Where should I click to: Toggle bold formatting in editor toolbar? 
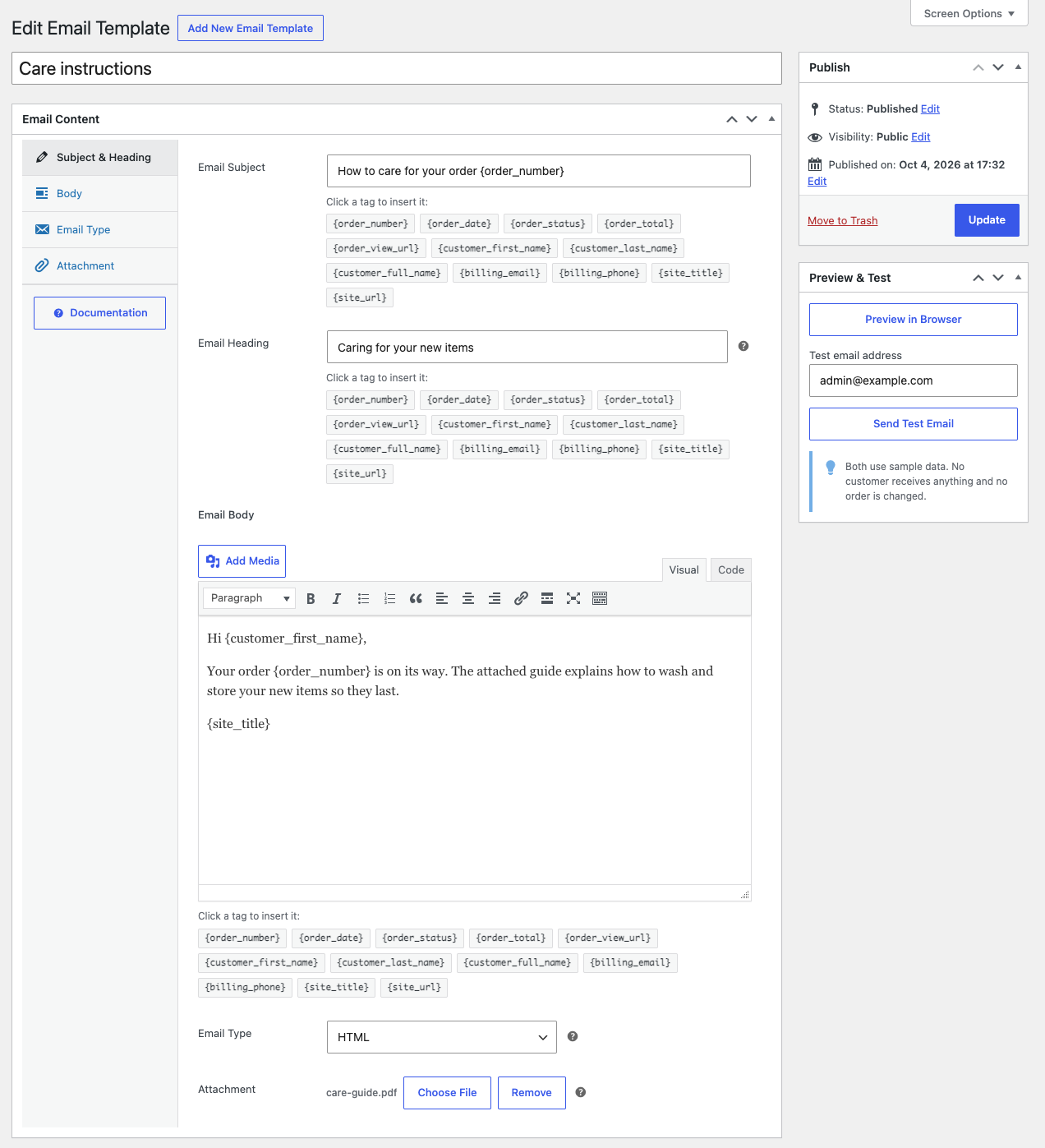coord(311,598)
